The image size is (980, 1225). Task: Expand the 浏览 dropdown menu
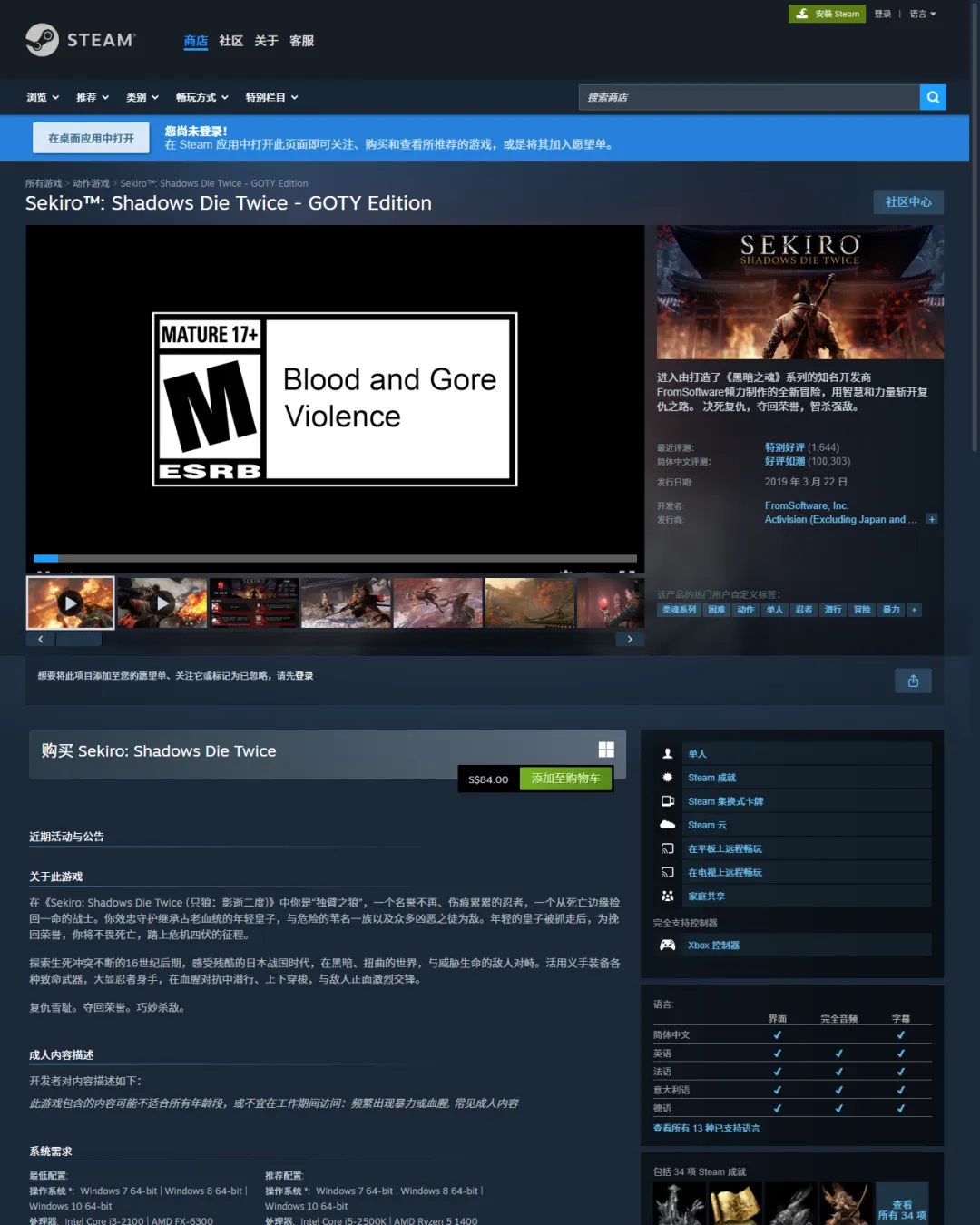click(x=43, y=97)
